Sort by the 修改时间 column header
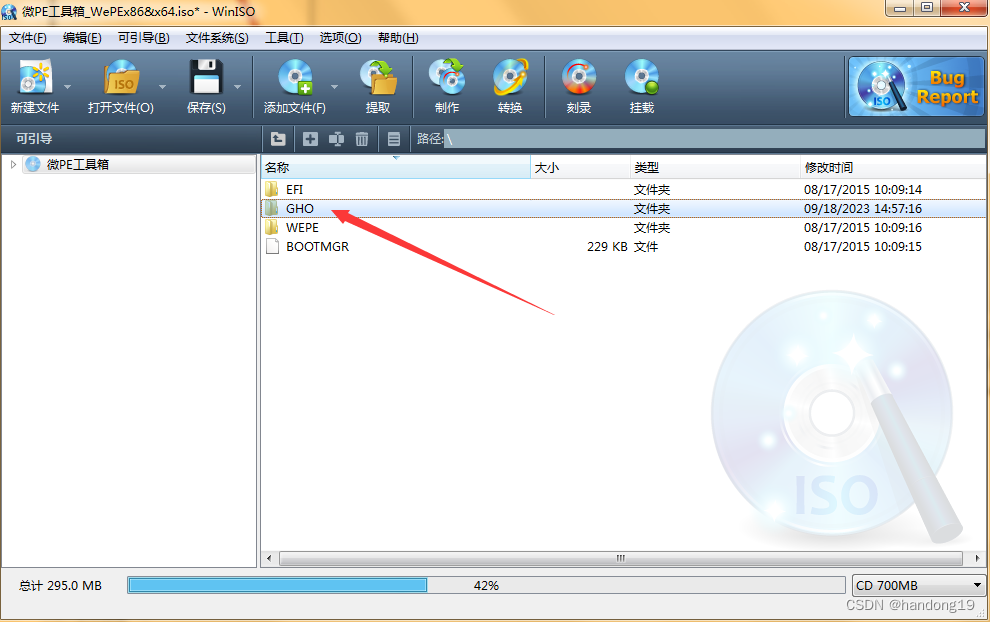This screenshot has height=622, width=990. point(893,167)
